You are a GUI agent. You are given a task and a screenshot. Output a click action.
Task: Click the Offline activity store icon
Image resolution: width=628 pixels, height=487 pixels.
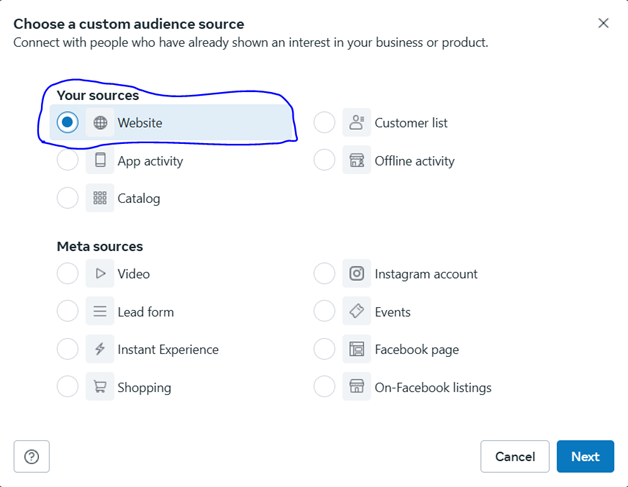(x=356, y=160)
